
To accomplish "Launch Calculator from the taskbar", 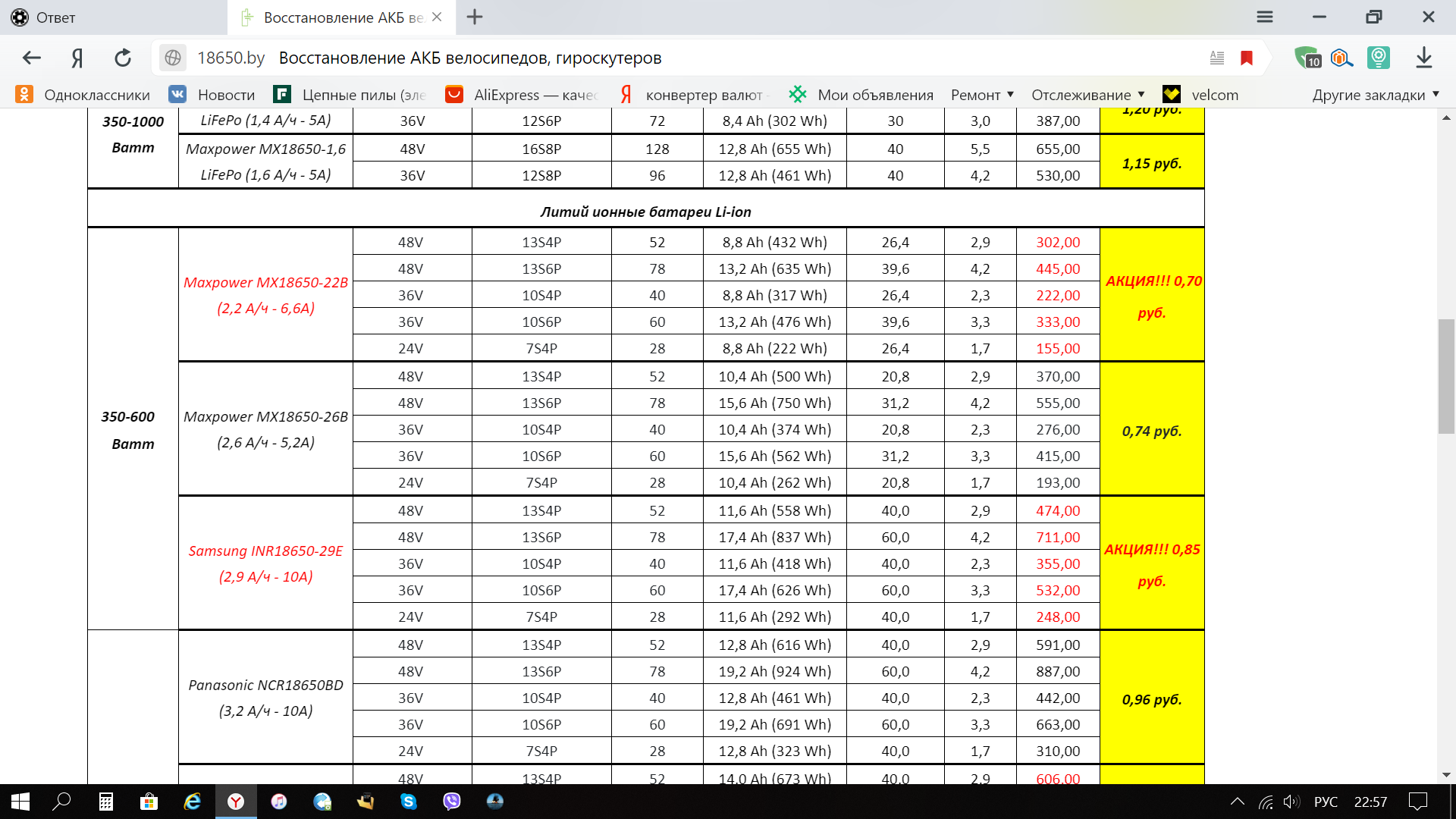I will pos(106,802).
